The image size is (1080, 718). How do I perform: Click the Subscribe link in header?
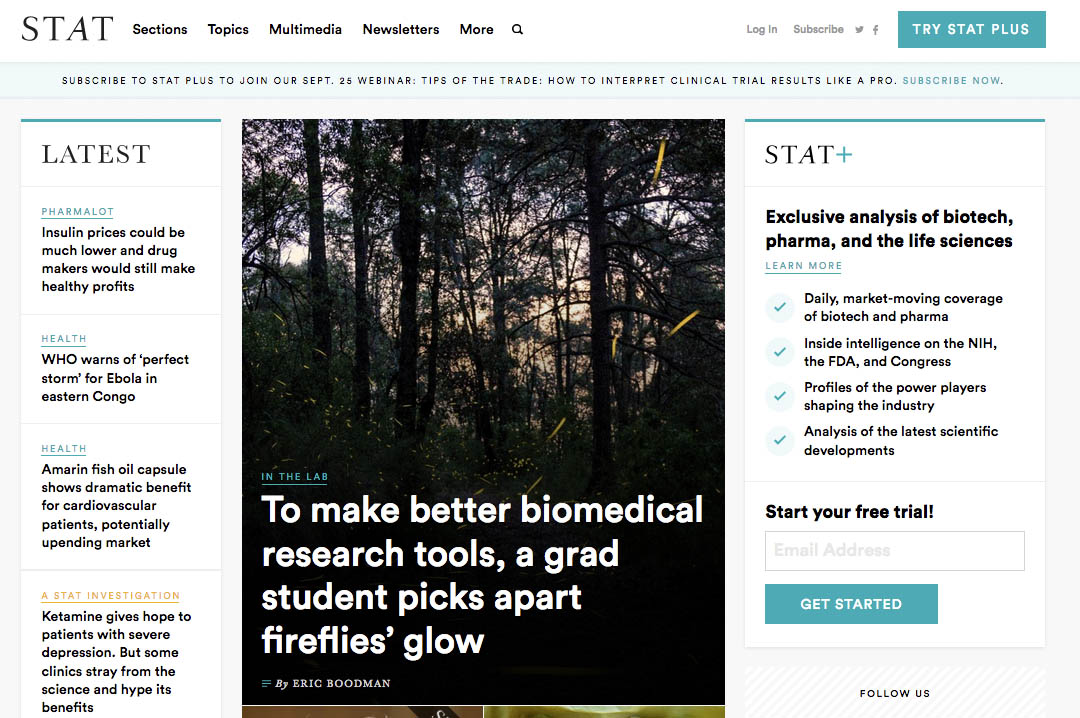(x=818, y=30)
